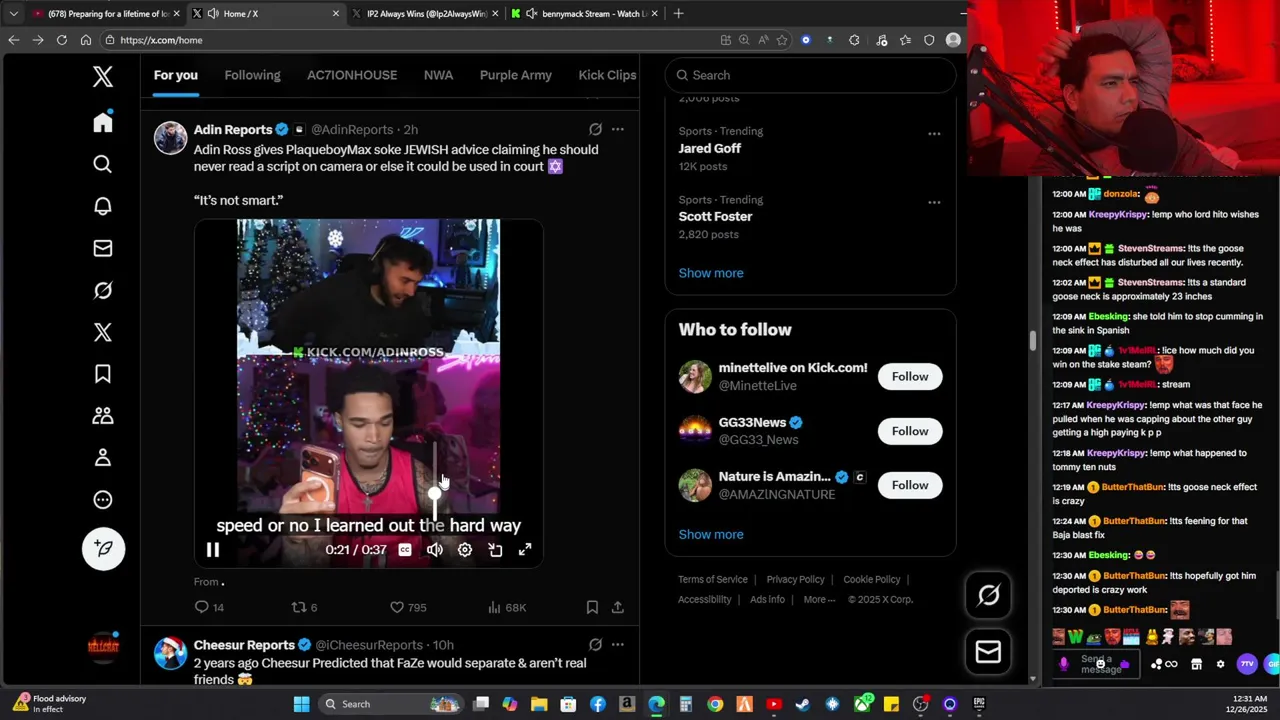The height and width of the screenshot is (720, 1280).
Task: Click Send a message chat box
Action: (x=1096, y=664)
